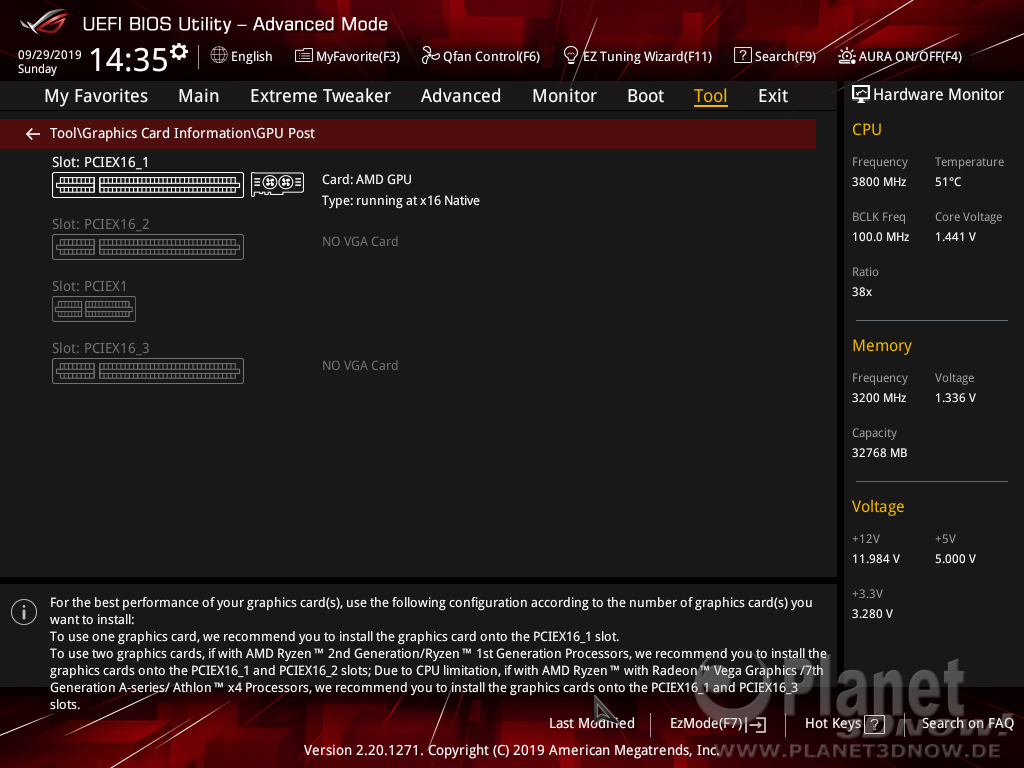Click the 'Slot: PCIEX1' label
Image resolution: width=1024 pixels, height=768 pixels.
(89, 286)
